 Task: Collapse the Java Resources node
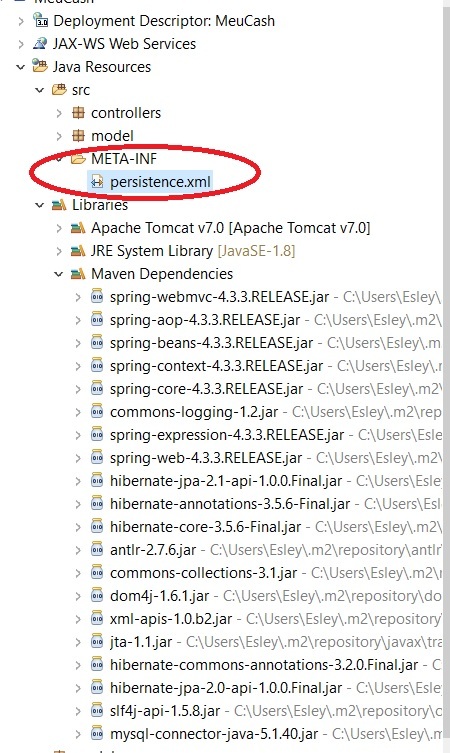click(x=20, y=67)
